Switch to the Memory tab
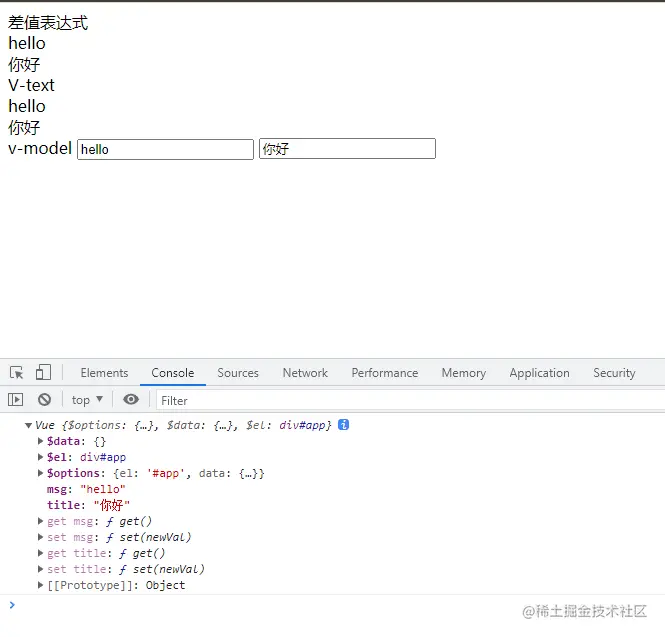The image size is (665, 637). (x=464, y=373)
